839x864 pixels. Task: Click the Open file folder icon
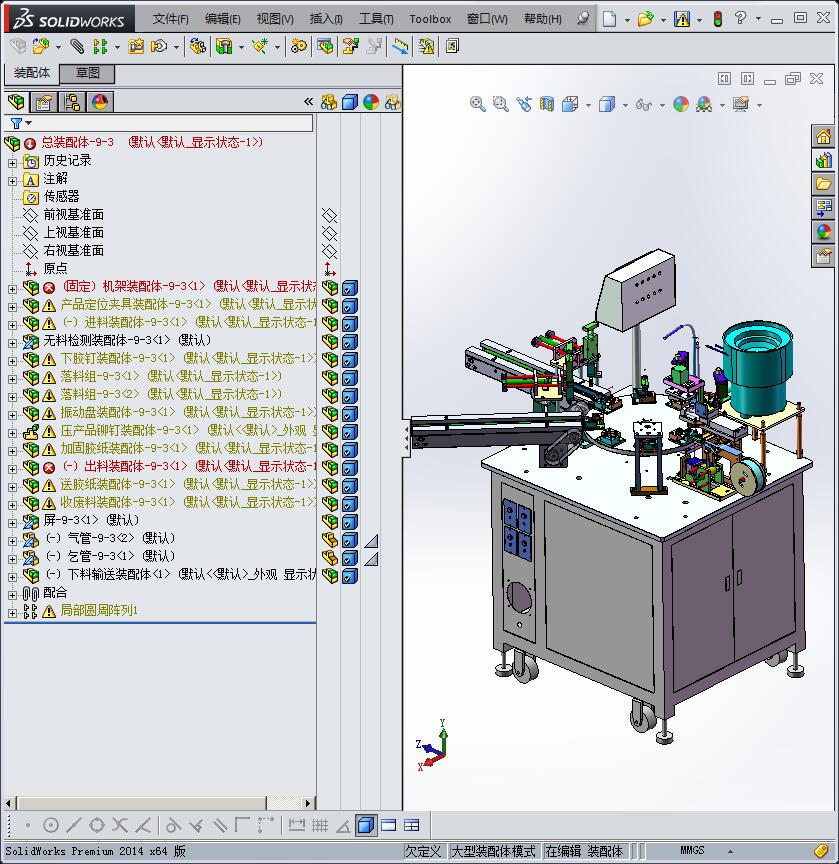pyautogui.click(x=645, y=19)
